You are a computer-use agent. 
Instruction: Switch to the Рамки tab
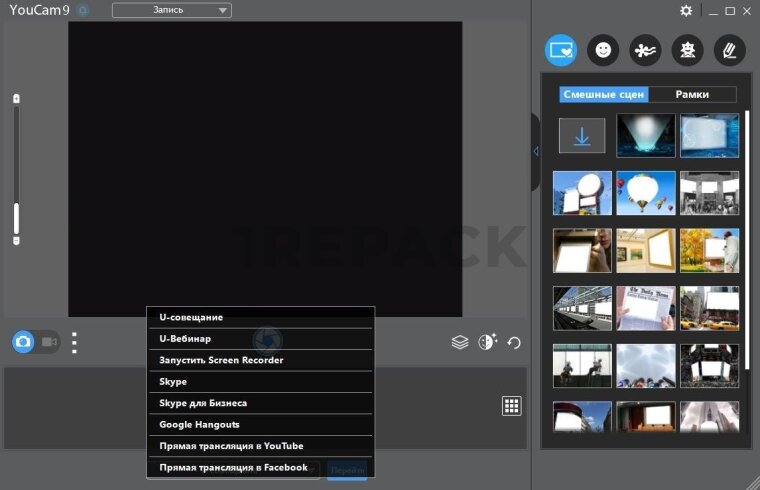pyautogui.click(x=692, y=94)
